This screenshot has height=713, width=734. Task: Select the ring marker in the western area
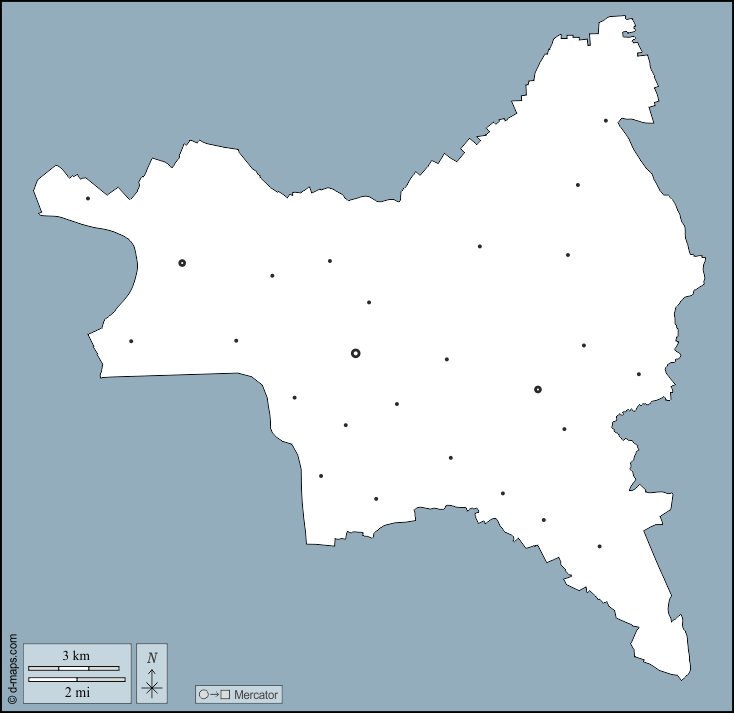tap(182, 263)
